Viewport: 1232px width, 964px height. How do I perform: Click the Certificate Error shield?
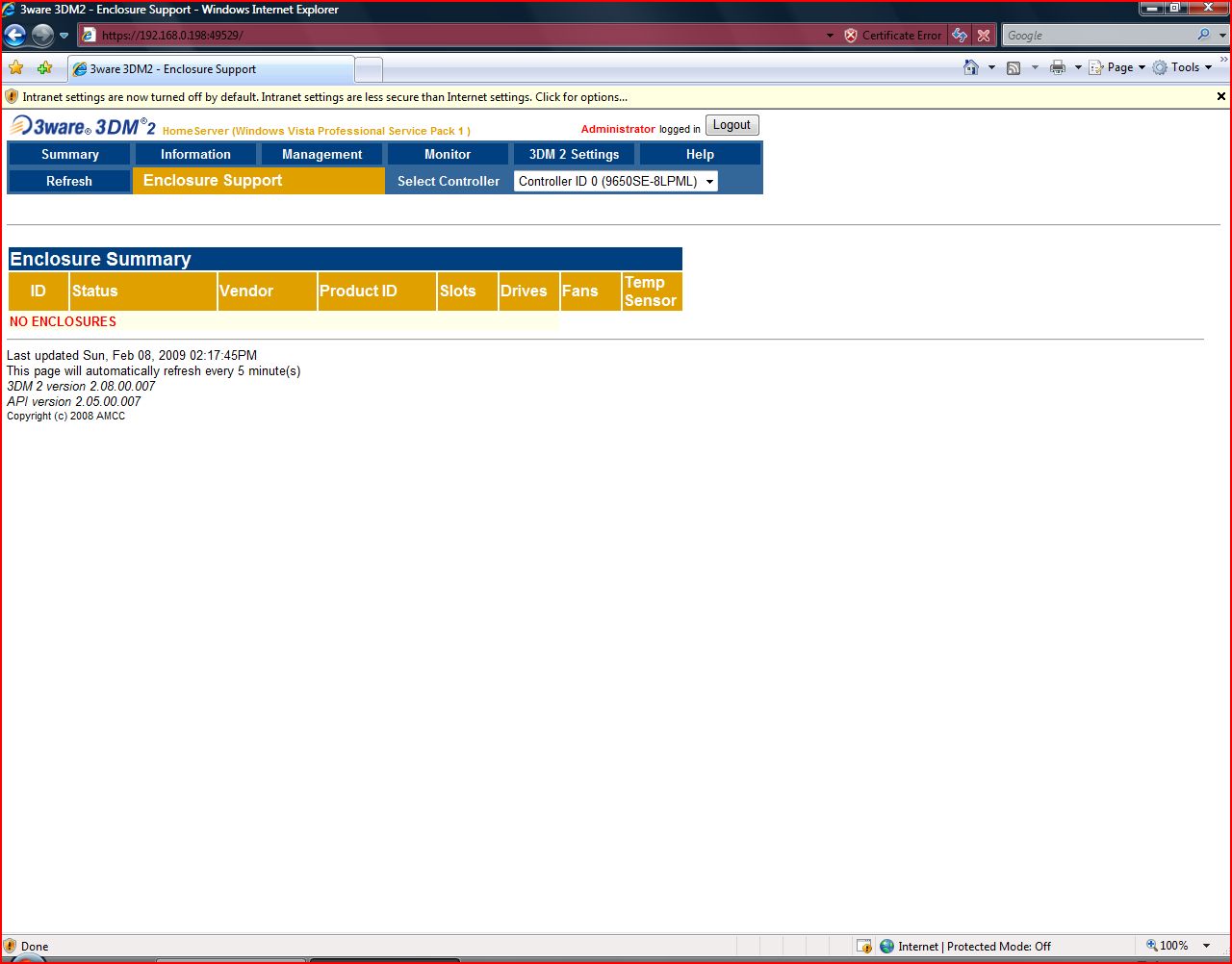tap(851, 36)
